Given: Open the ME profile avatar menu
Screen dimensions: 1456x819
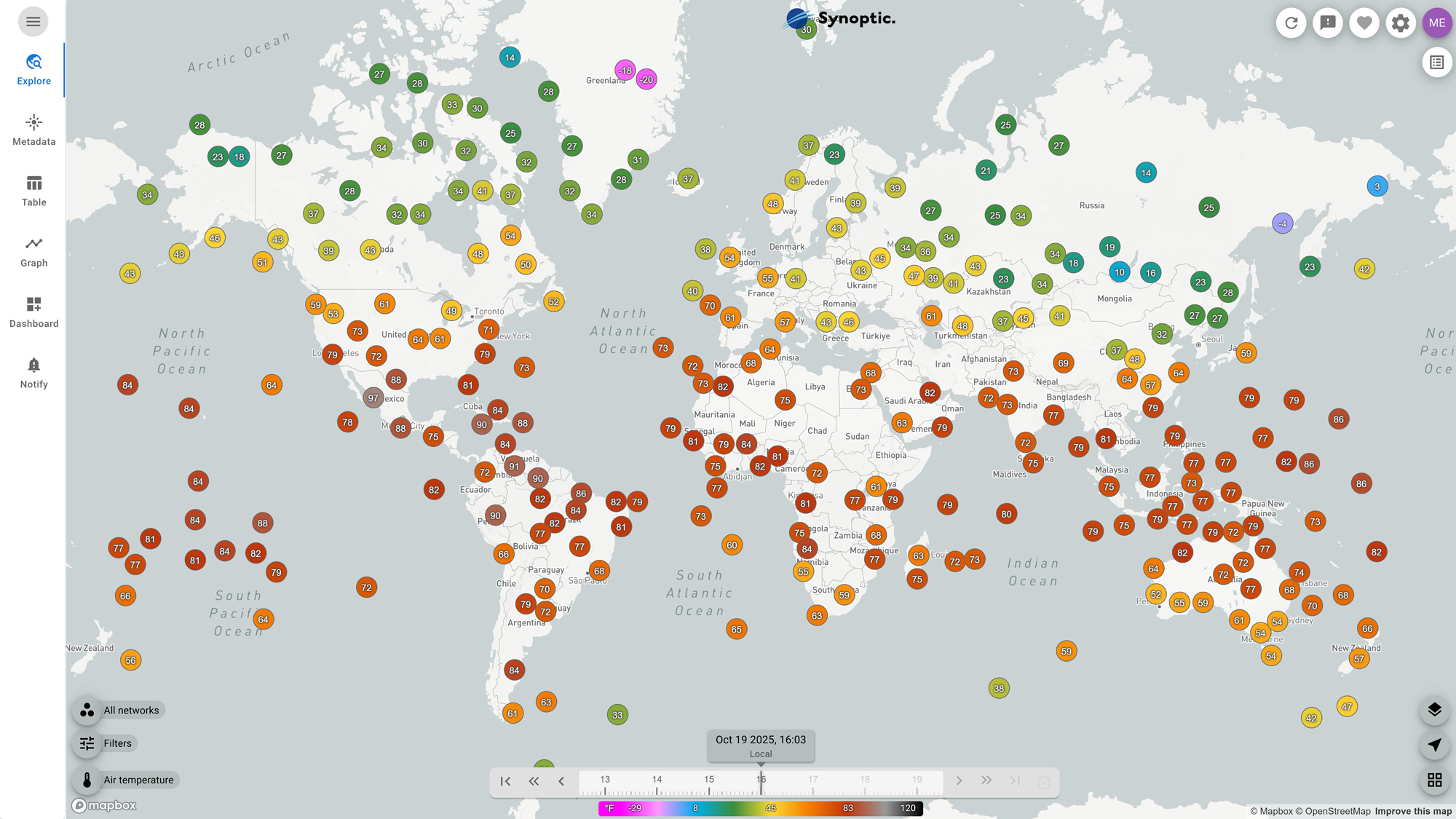Looking at the screenshot, I should pyautogui.click(x=1436, y=23).
